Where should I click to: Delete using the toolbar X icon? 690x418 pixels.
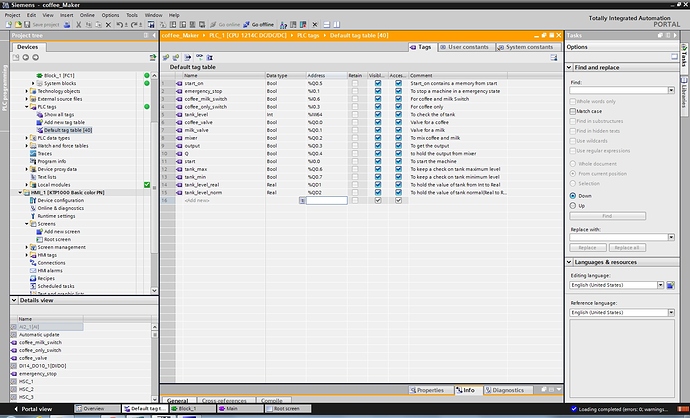[x=108, y=25]
